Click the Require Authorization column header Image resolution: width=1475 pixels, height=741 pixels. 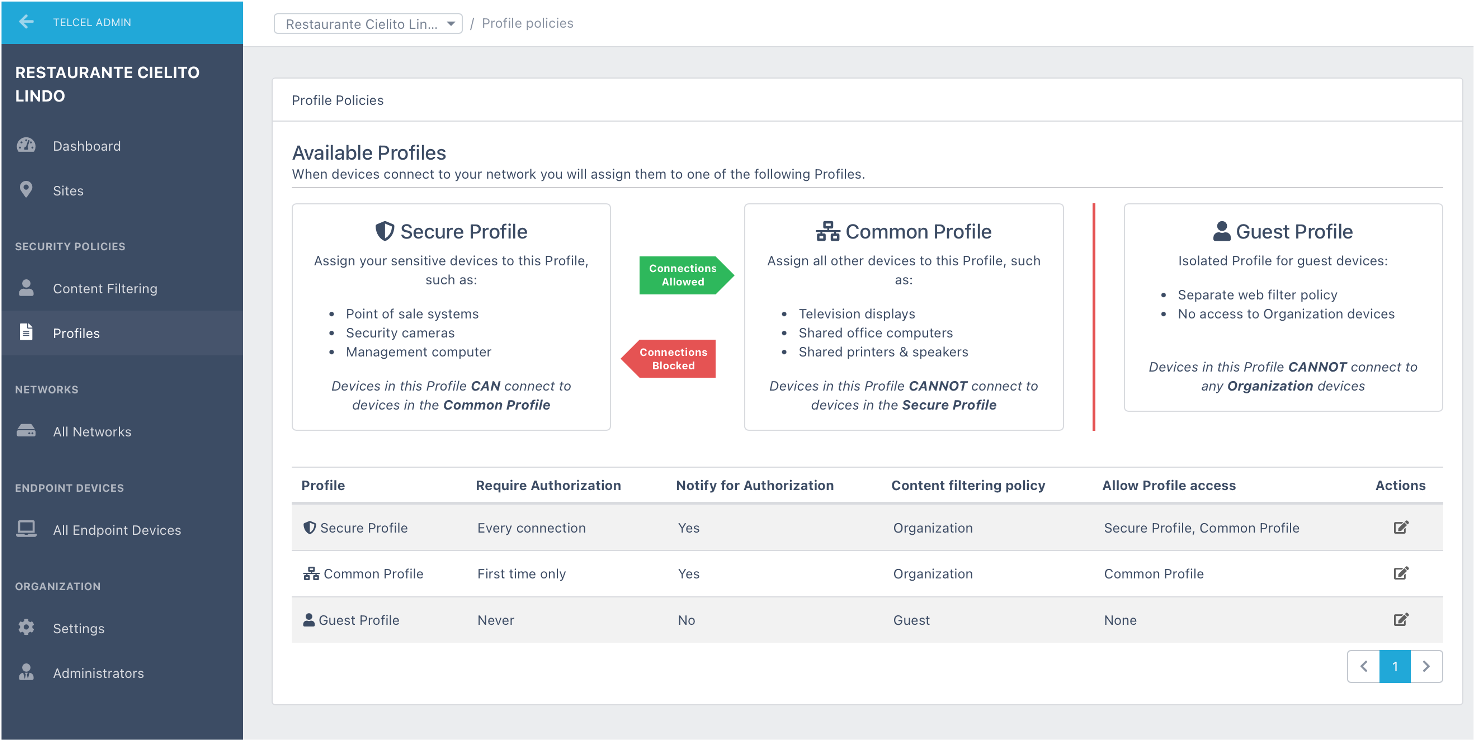548,485
